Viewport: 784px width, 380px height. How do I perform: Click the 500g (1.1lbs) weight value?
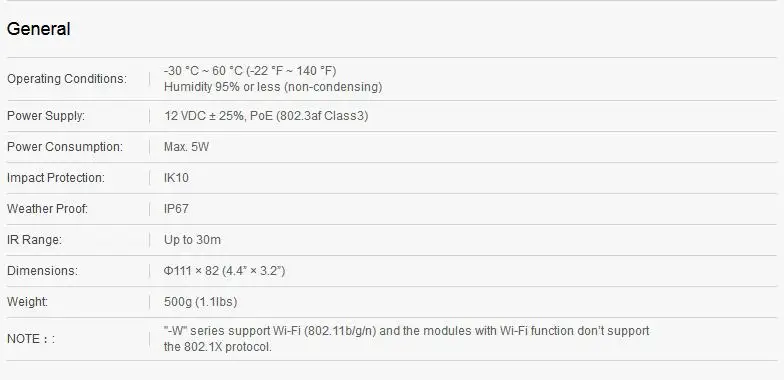click(200, 302)
